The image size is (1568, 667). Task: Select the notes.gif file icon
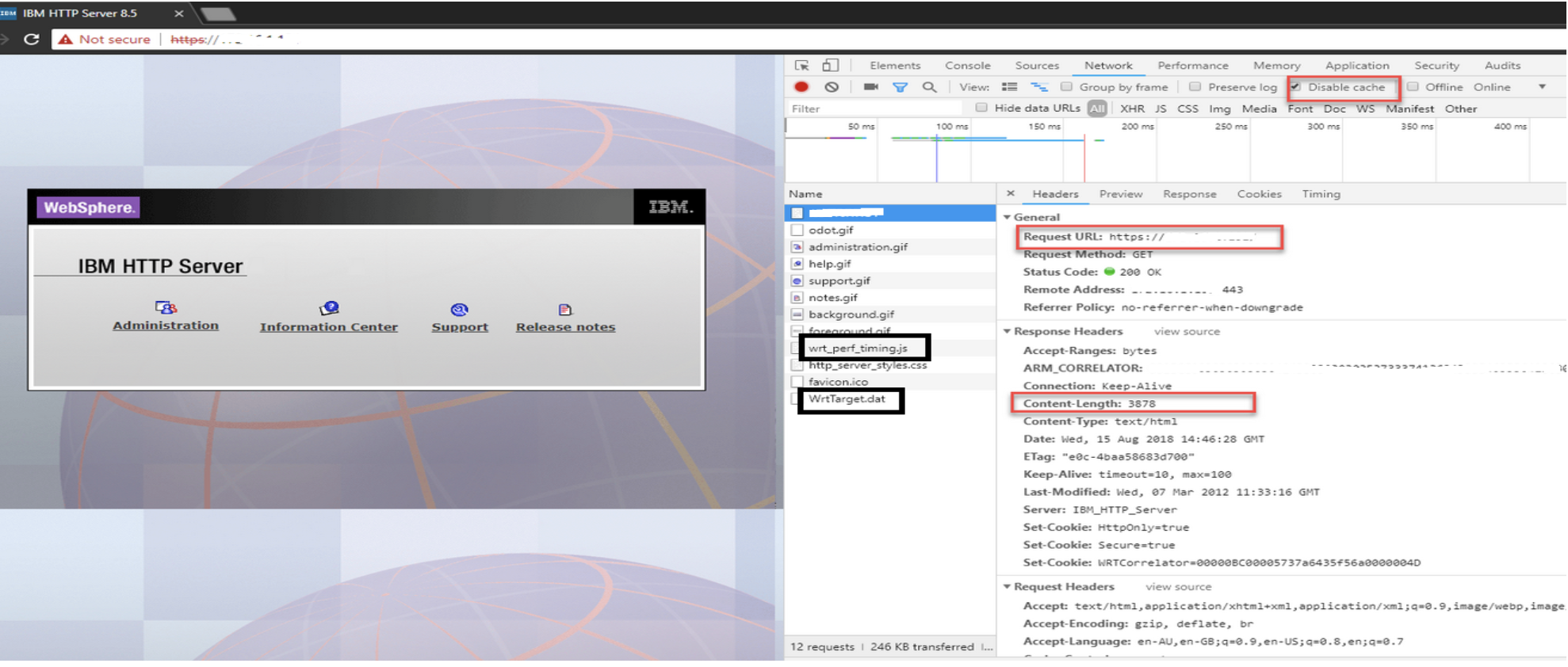click(x=797, y=297)
